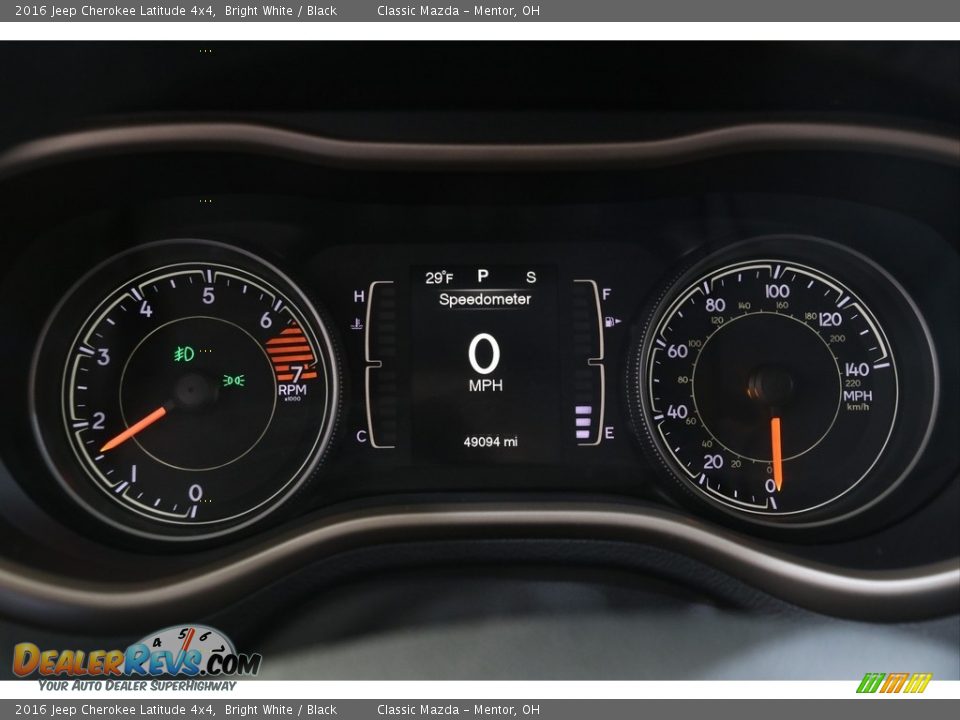The height and width of the screenshot is (720, 960).
Task: Click the 29°F outside temperature reading
Action: (x=439, y=278)
